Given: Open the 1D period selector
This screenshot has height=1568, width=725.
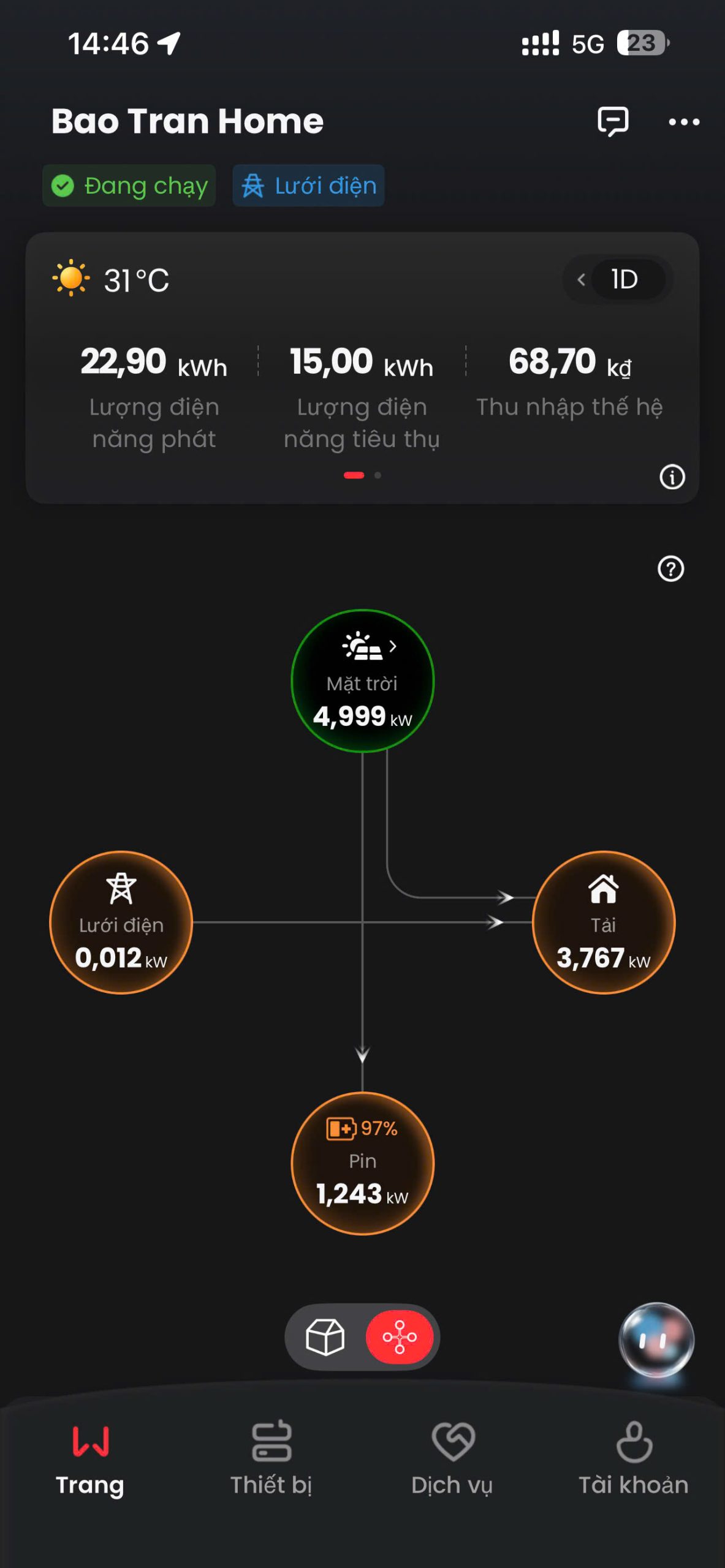Looking at the screenshot, I should click(625, 279).
